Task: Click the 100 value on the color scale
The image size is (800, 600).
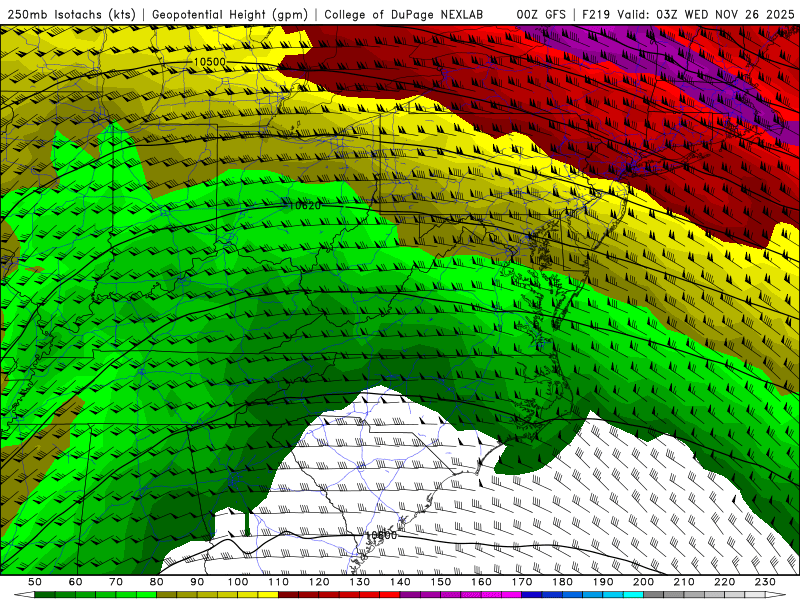Action: coord(238,582)
